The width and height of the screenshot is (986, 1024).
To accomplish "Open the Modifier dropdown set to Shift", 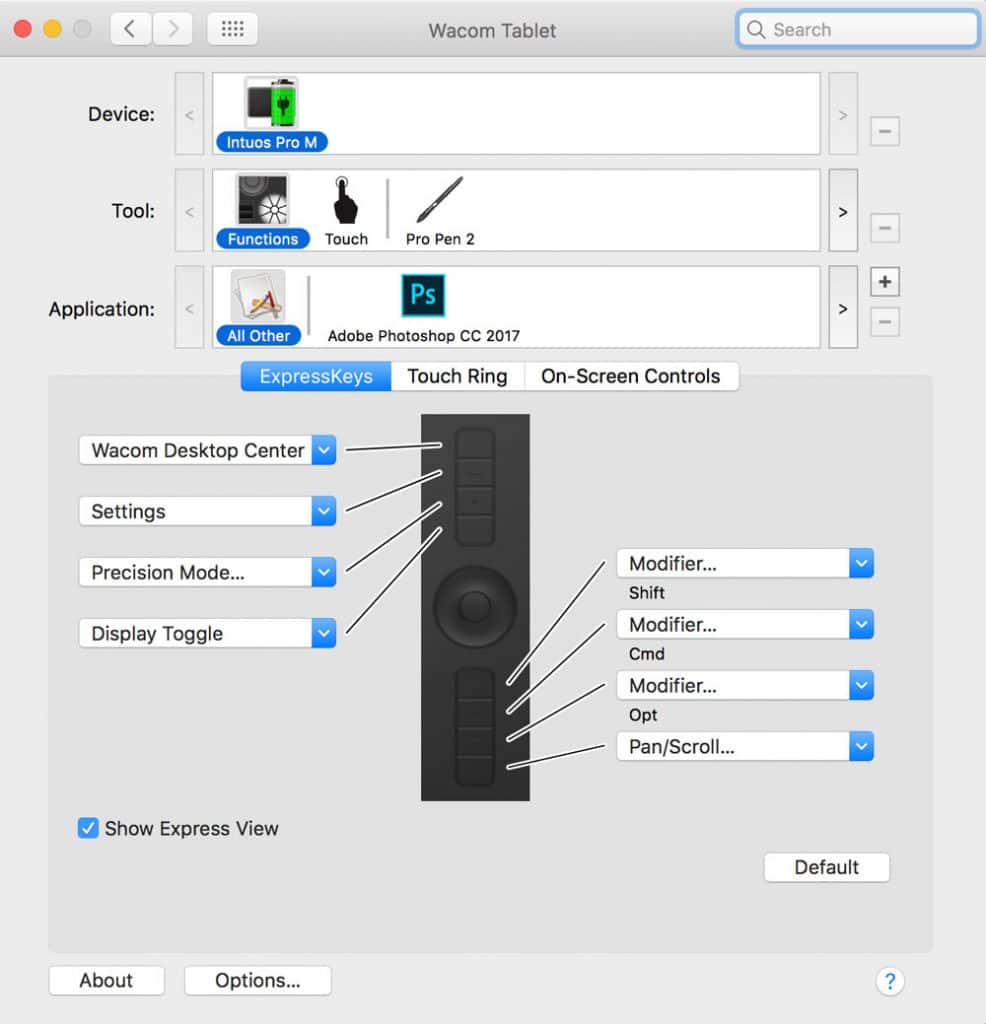I will (x=745, y=564).
